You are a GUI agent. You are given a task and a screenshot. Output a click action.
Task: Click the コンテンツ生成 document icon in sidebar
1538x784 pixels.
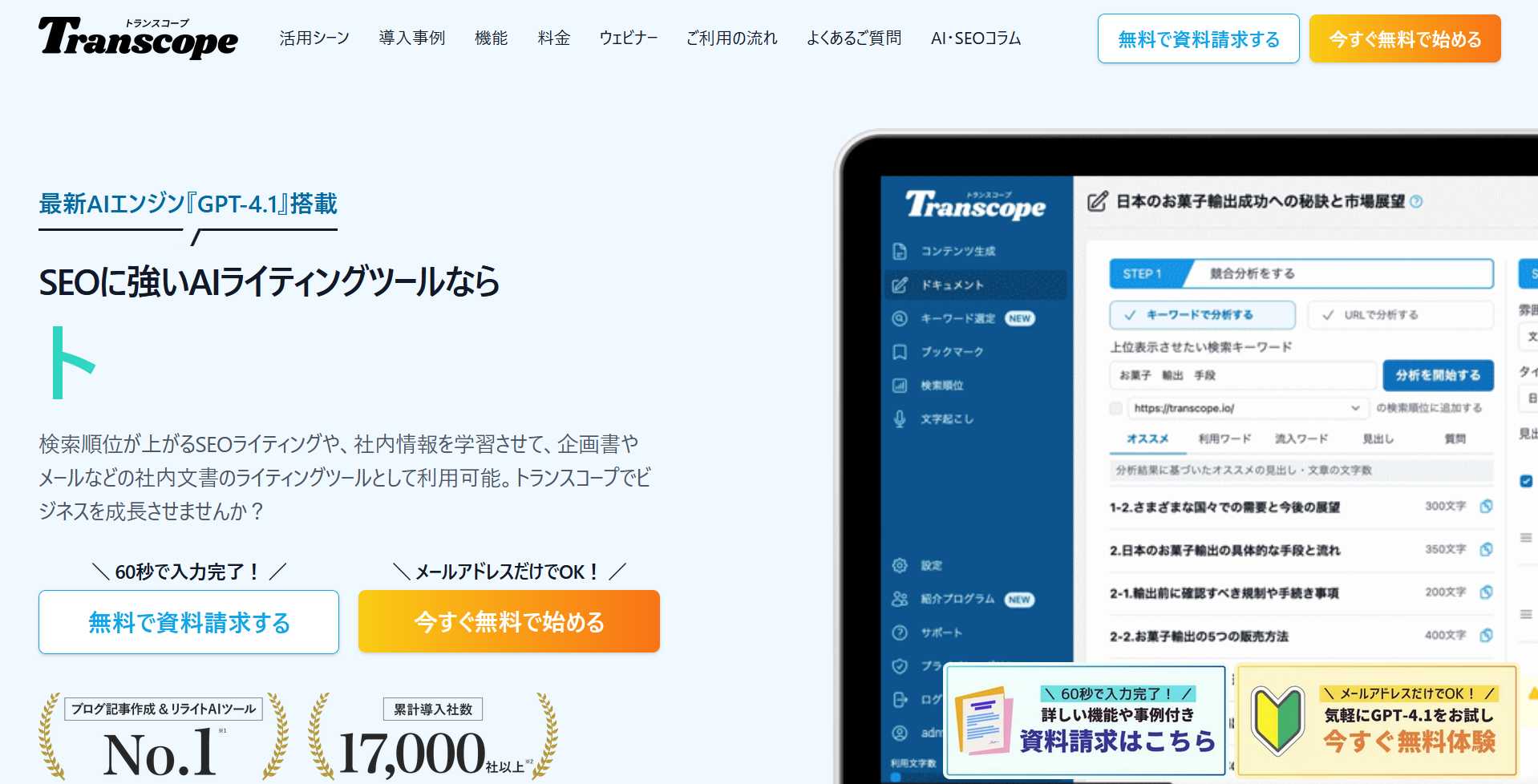click(900, 251)
